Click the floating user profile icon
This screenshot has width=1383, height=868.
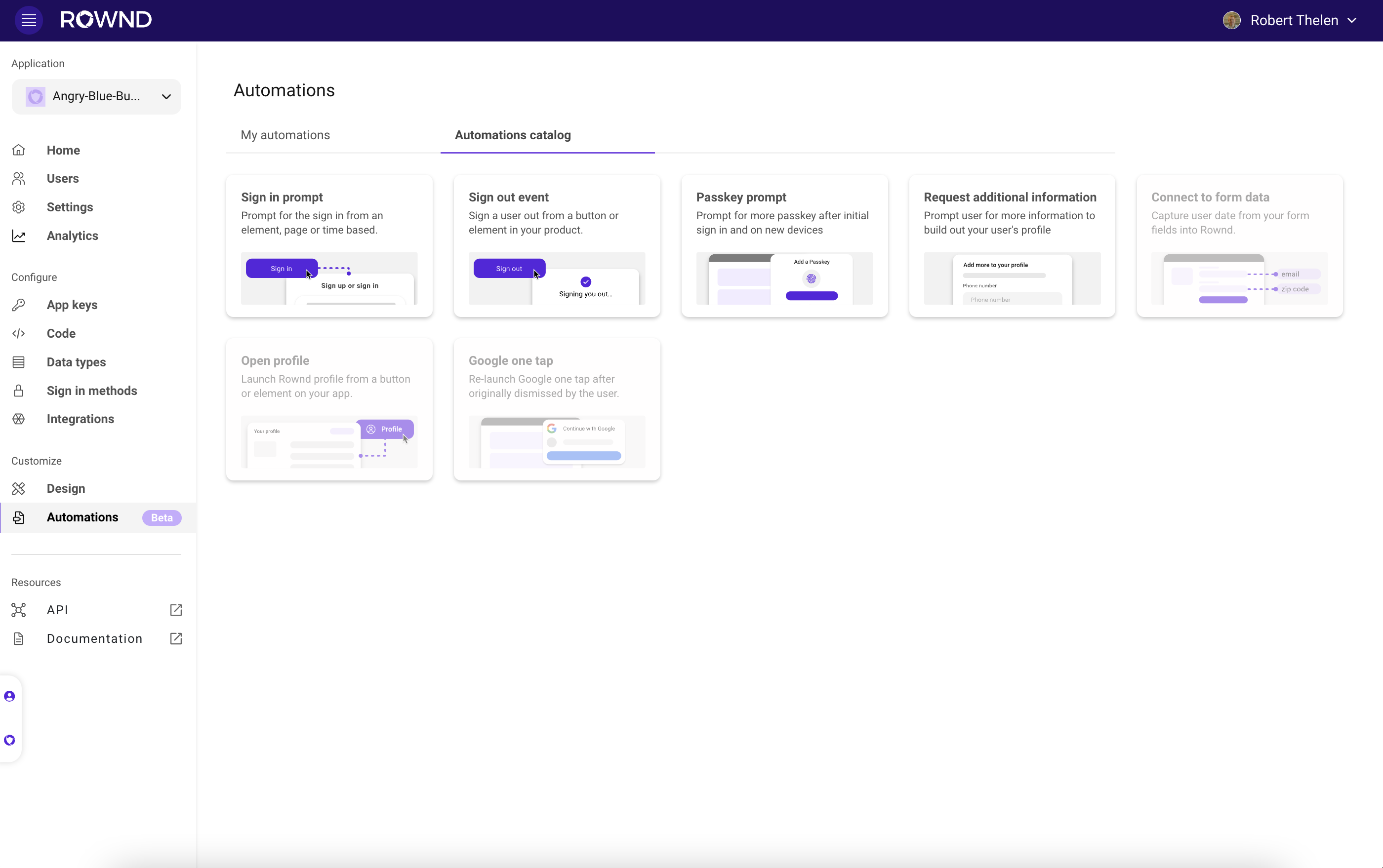[10, 696]
